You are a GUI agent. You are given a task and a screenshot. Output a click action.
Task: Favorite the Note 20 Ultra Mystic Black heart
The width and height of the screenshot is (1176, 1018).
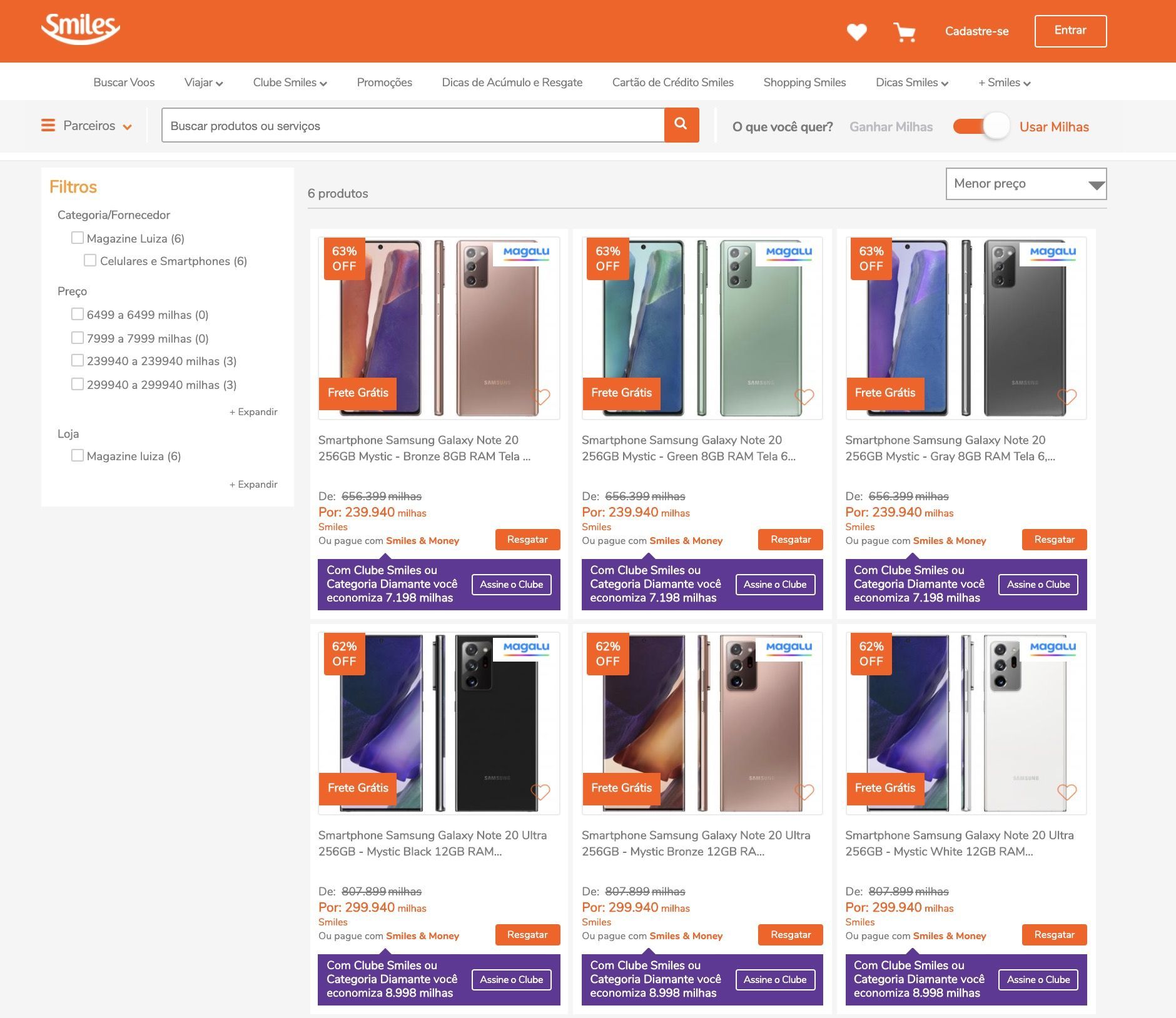point(540,792)
